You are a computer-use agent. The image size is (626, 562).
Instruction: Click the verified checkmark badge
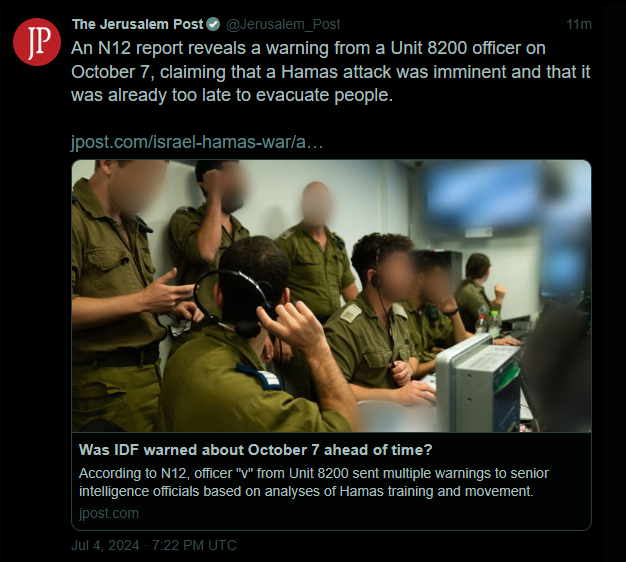tap(213, 24)
